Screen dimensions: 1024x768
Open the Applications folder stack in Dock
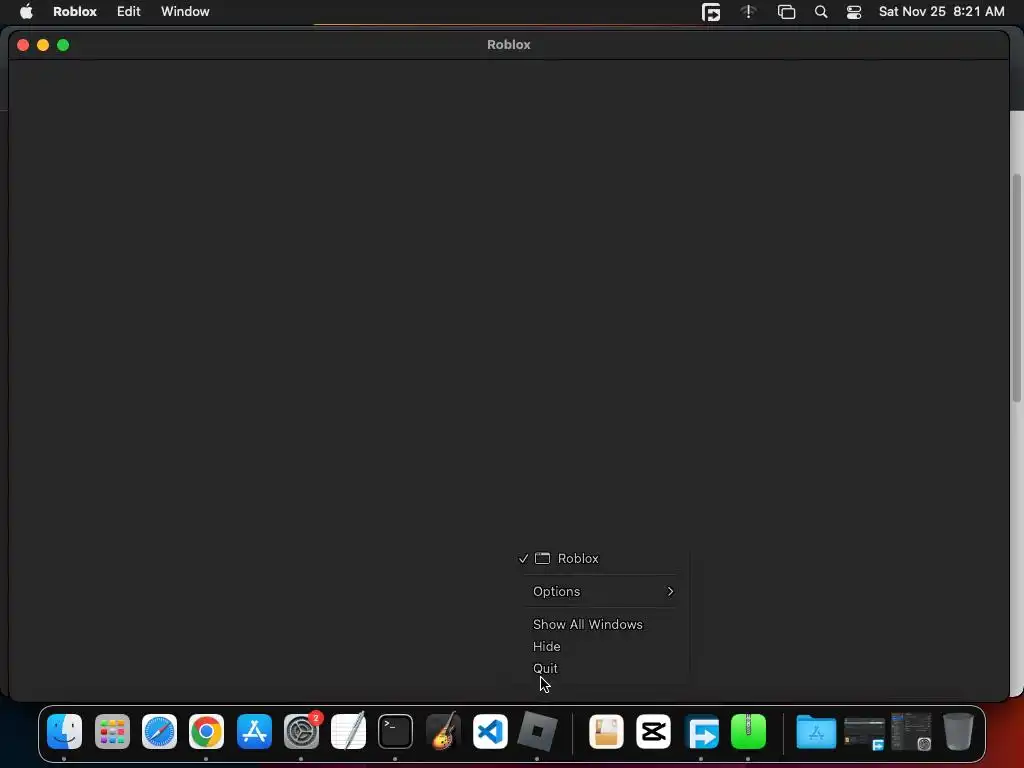[x=816, y=731]
